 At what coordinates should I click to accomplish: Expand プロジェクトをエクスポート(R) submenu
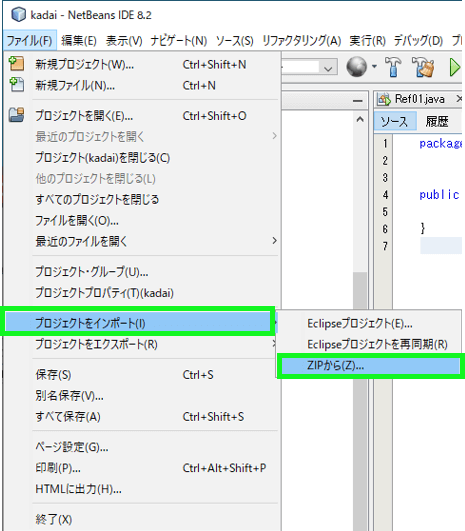[274, 344]
